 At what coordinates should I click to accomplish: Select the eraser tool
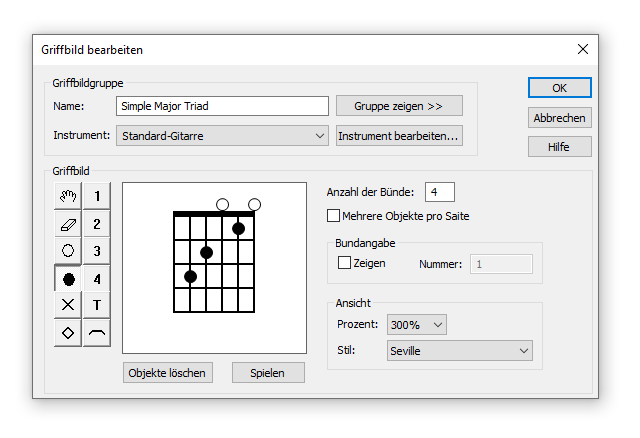68,224
